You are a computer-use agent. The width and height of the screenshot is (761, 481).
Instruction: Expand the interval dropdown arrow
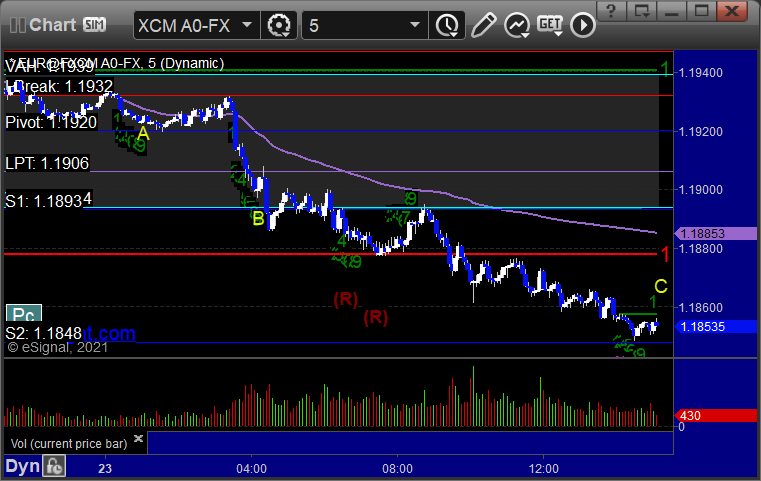coord(414,24)
